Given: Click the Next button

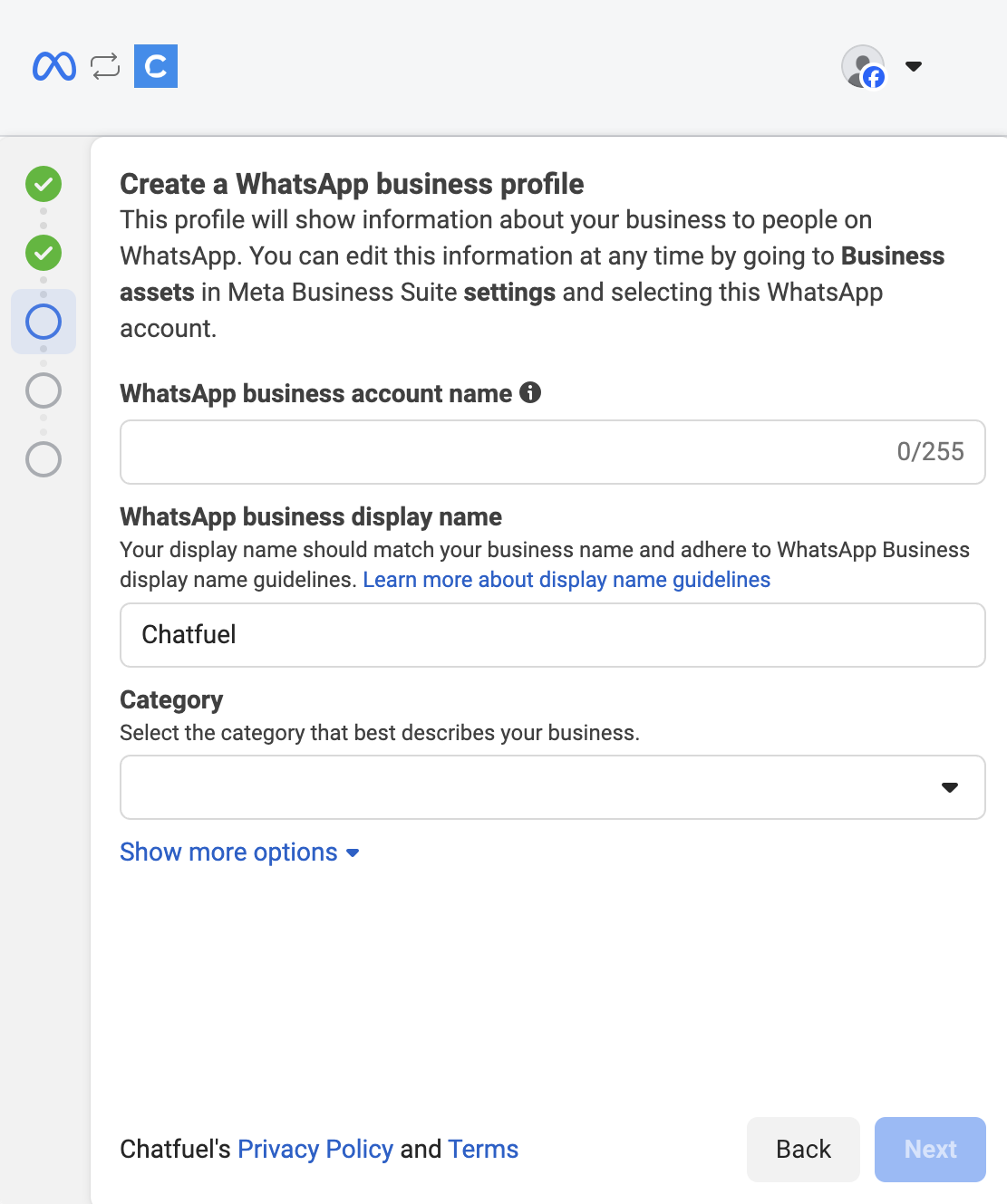Looking at the screenshot, I should tap(930, 1149).
